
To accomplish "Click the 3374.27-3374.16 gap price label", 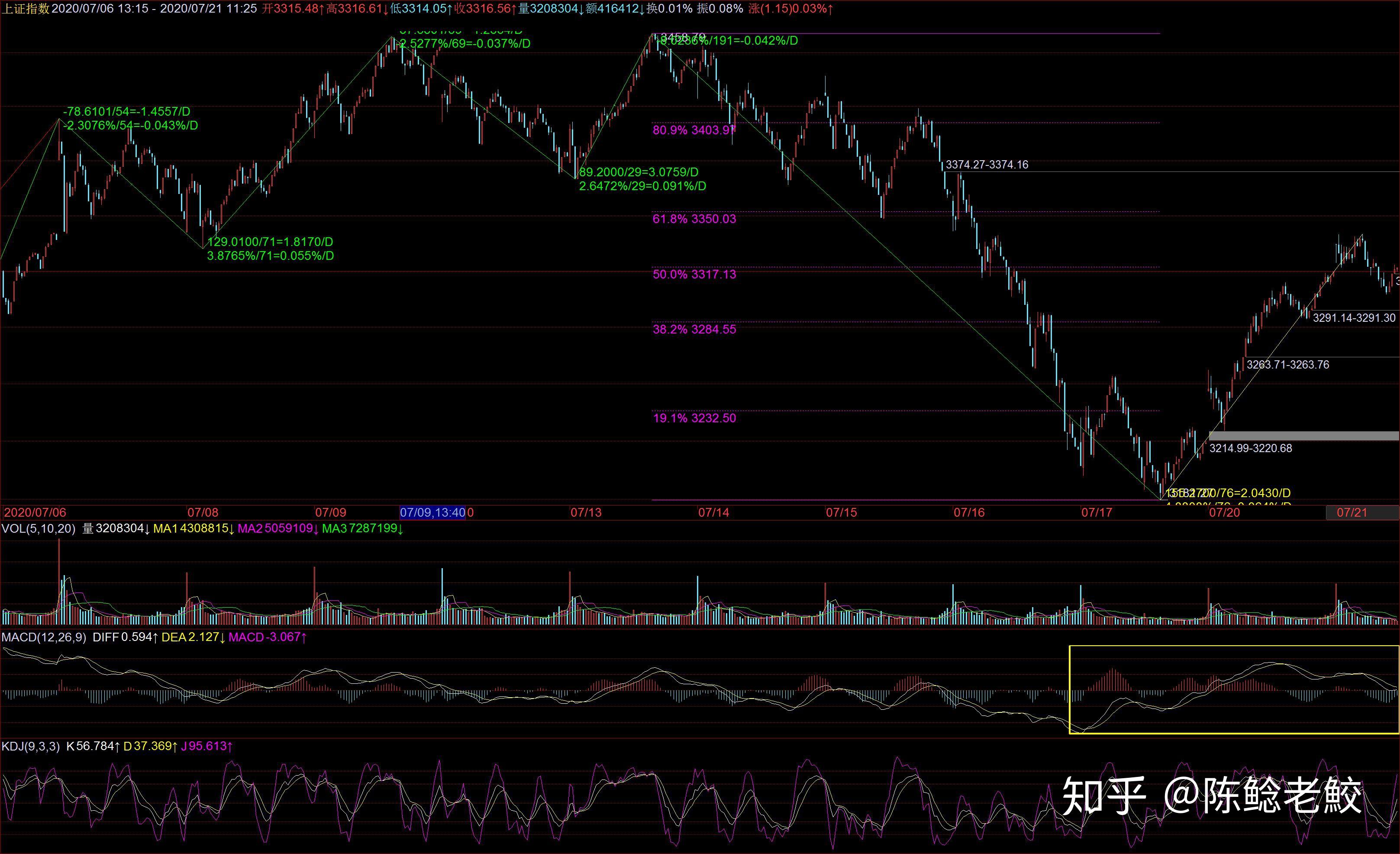I will (x=986, y=165).
